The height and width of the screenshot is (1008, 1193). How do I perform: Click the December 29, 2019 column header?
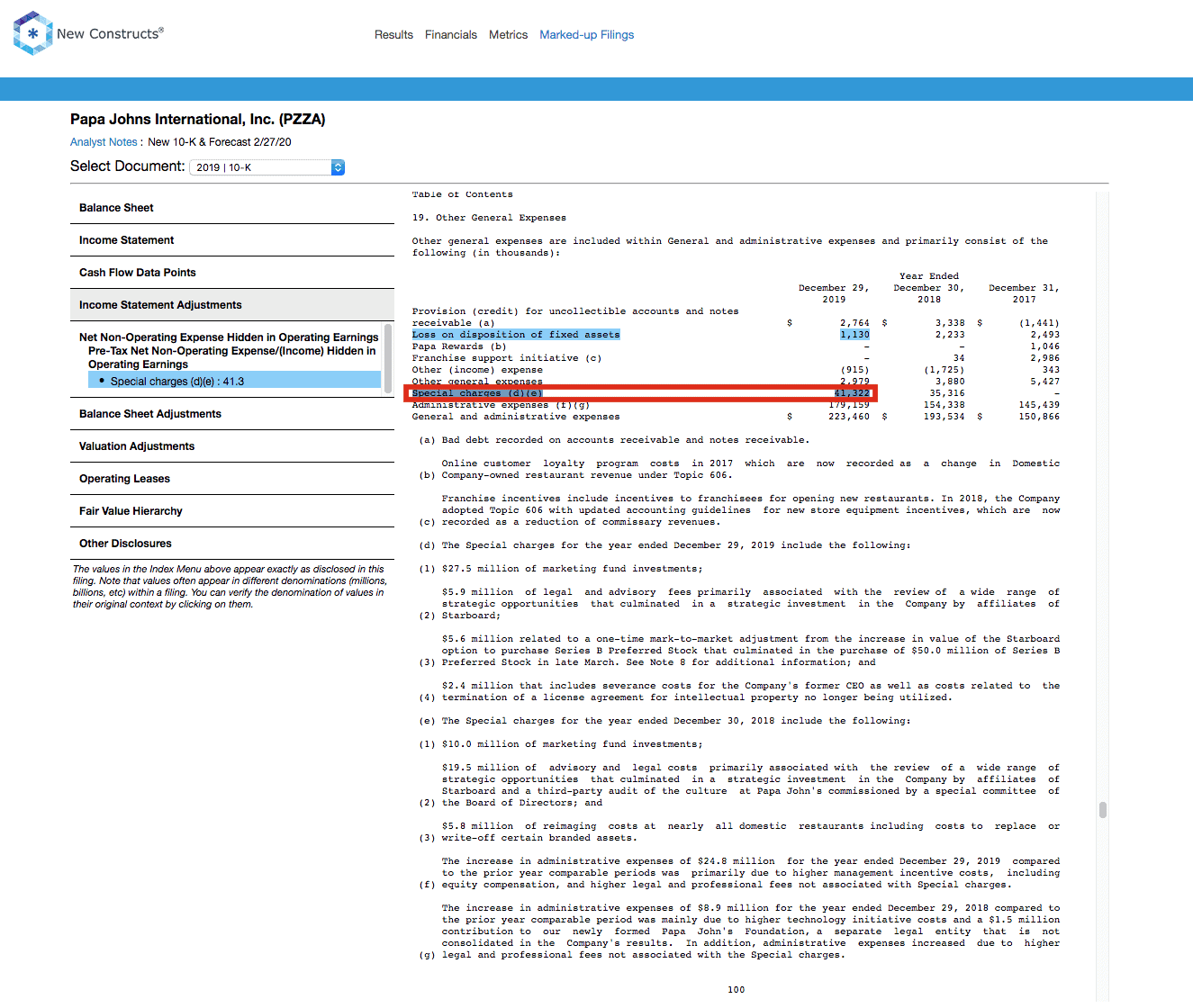(x=834, y=294)
